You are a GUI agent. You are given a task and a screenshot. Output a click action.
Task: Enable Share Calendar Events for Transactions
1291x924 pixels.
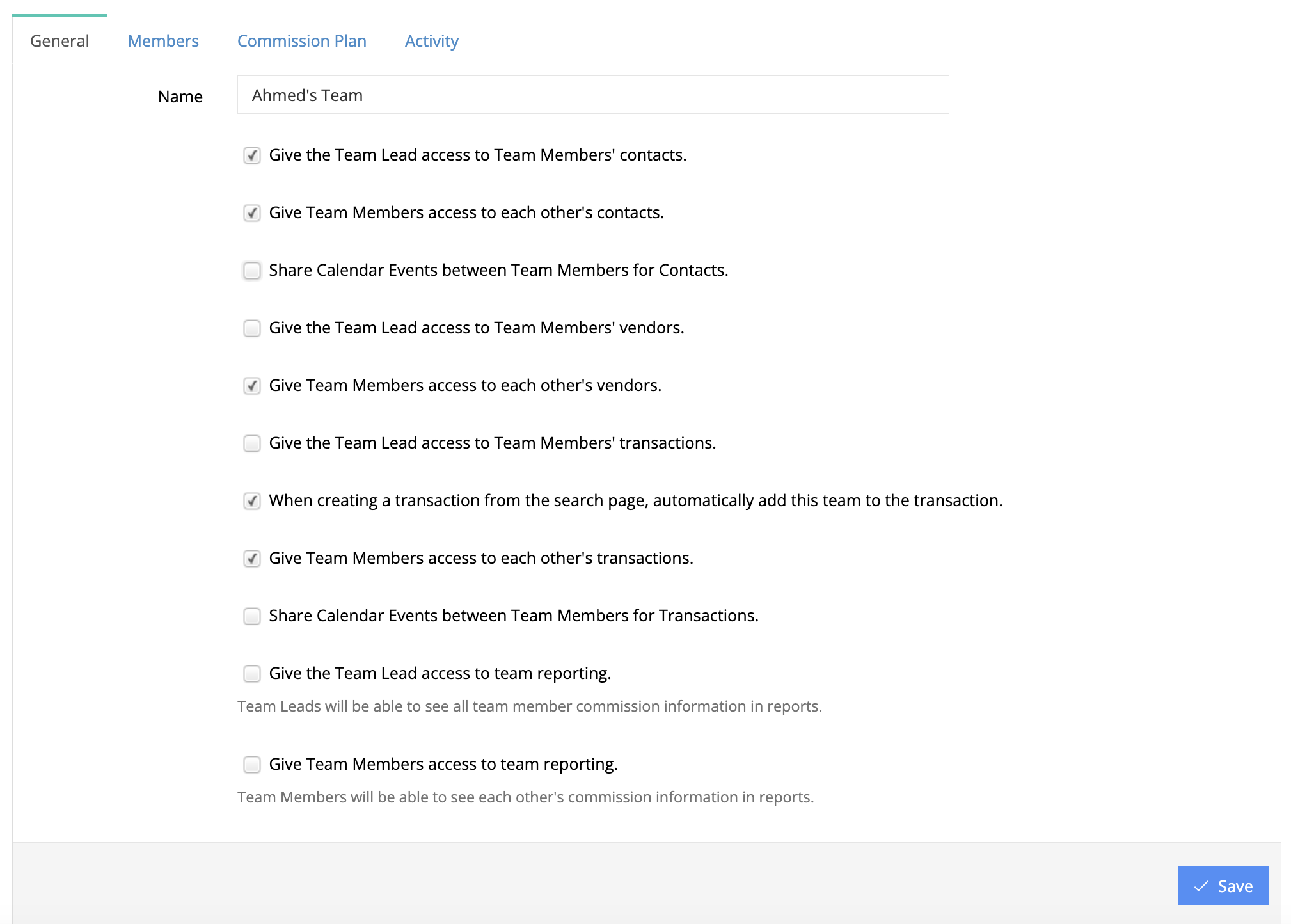click(x=252, y=616)
